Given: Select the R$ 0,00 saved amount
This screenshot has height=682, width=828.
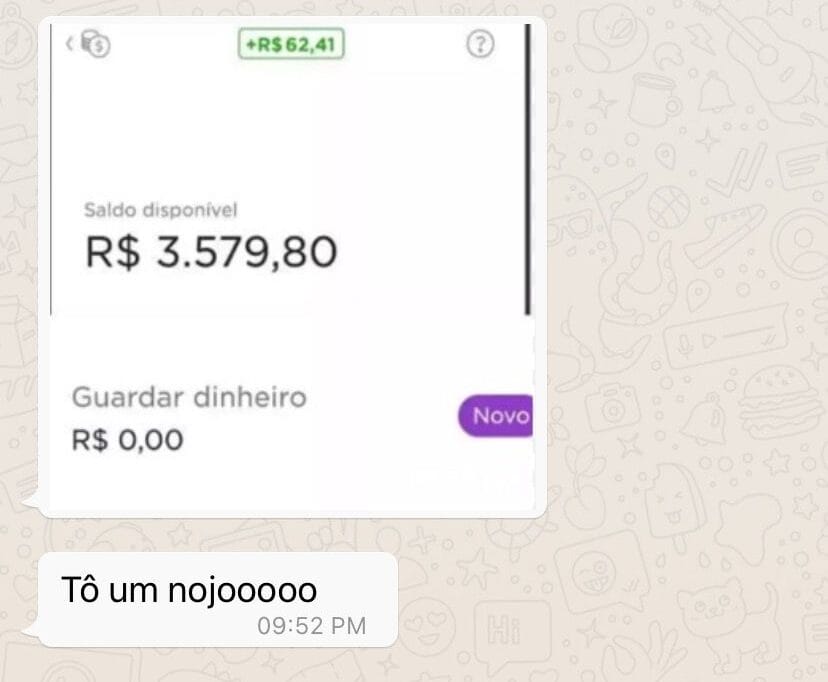Looking at the screenshot, I should 127,439.
